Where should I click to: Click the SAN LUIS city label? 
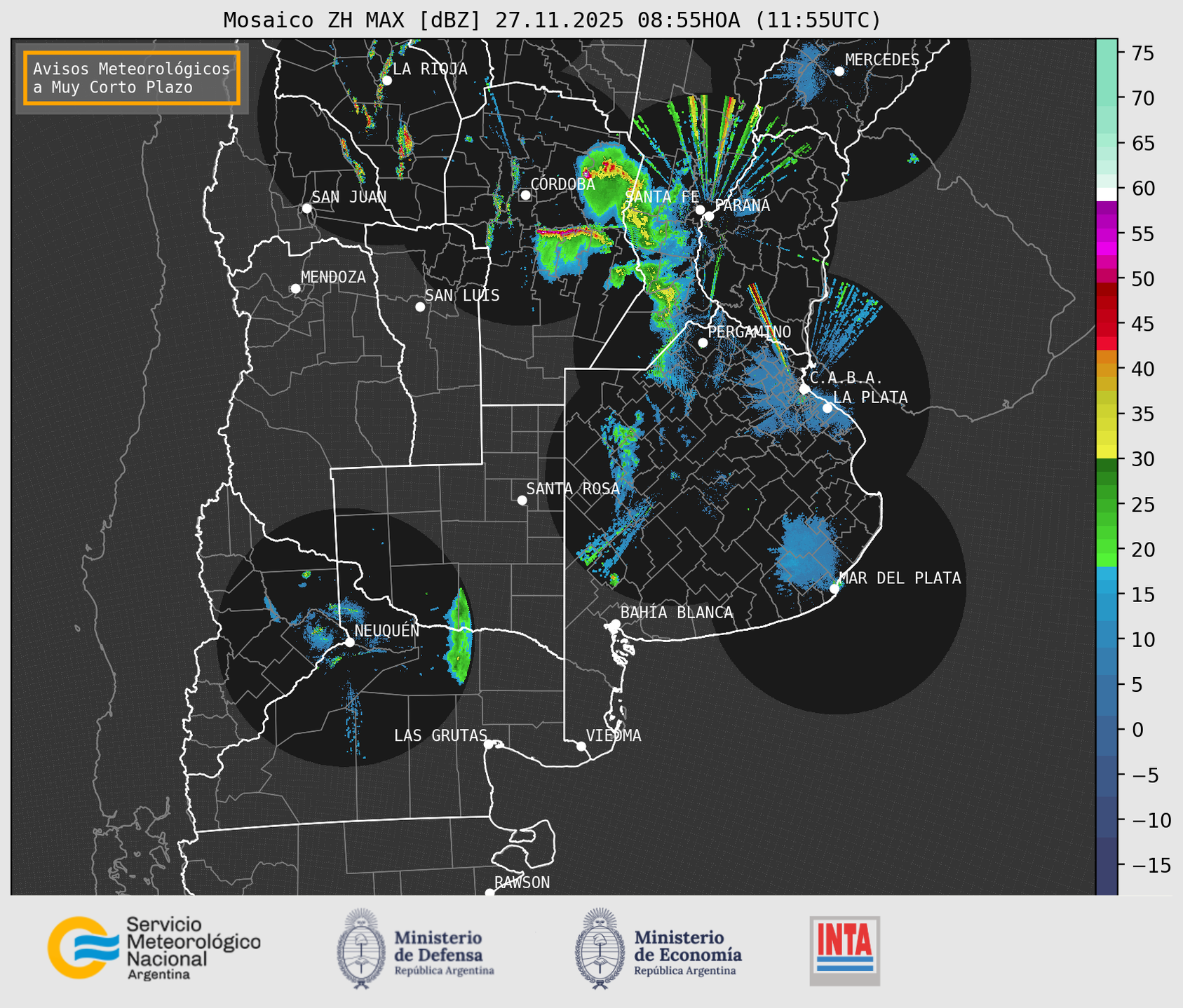point(462,295)
